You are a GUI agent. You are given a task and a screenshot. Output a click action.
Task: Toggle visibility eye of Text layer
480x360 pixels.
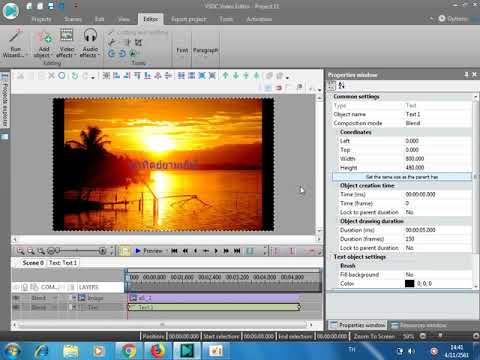[x=16, y=307]
